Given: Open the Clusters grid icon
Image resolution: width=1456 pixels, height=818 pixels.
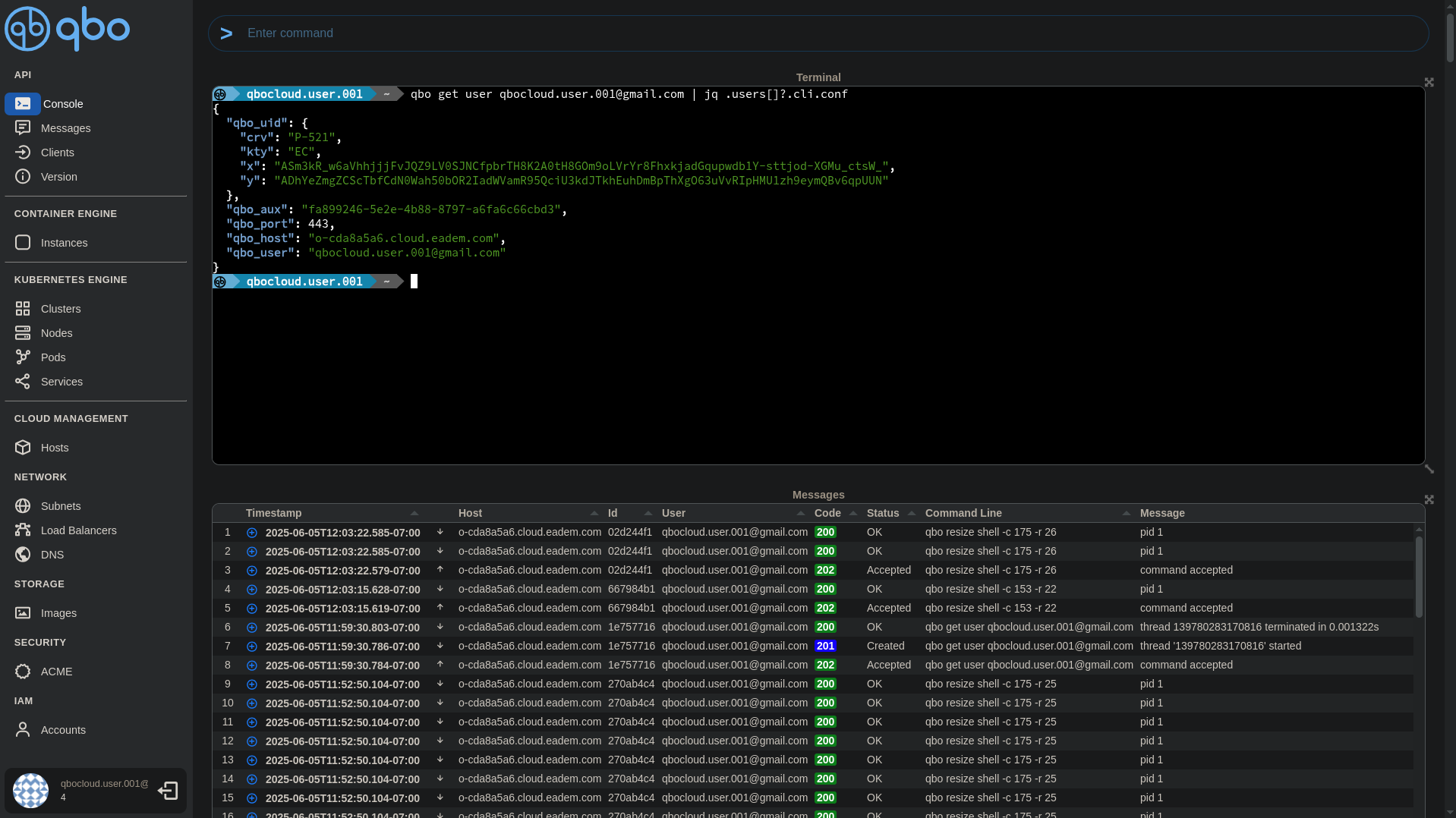Looking at the screenshot, I should click(23, 309).
